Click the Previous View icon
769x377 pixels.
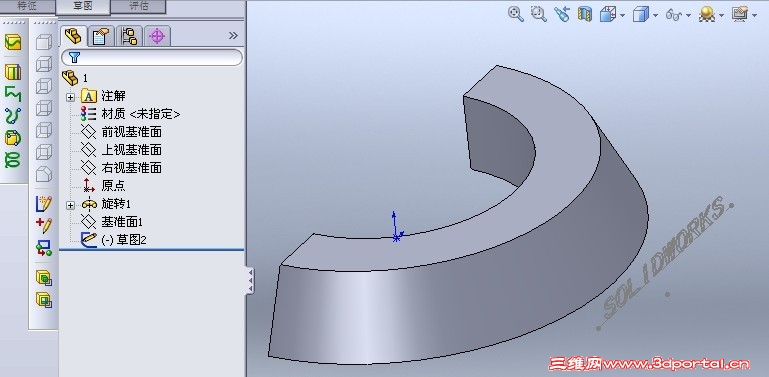pyautogui.click(x=562, y=14)
